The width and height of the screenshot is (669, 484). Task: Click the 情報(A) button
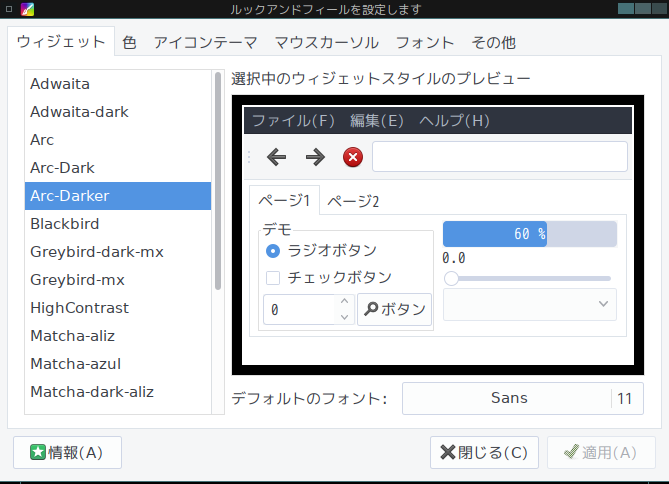click(67, 452)
